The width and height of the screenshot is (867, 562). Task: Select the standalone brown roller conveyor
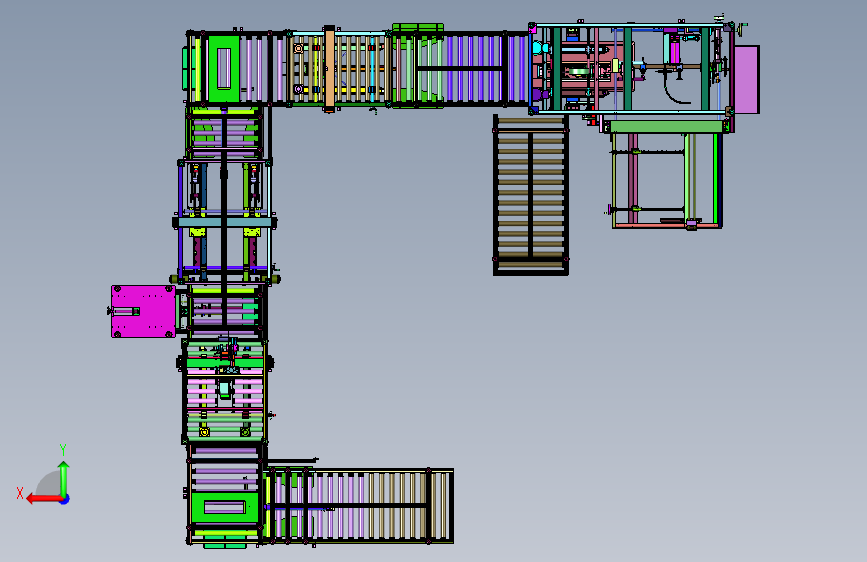point(531,195)
